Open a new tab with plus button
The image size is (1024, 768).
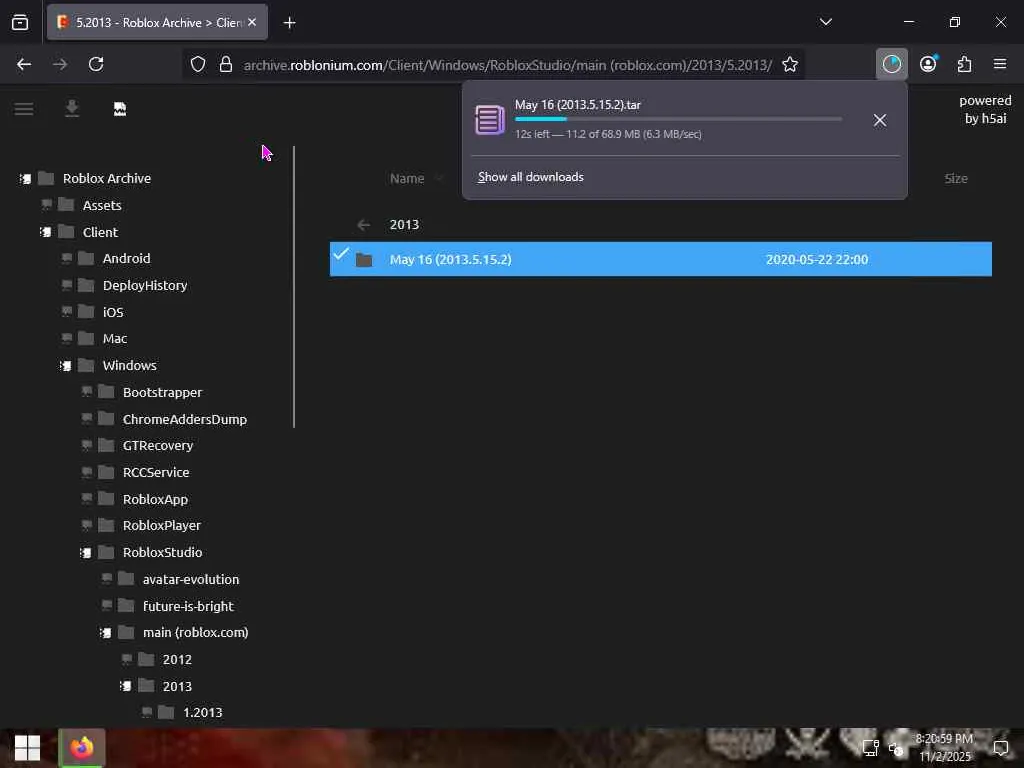point(289,23)
